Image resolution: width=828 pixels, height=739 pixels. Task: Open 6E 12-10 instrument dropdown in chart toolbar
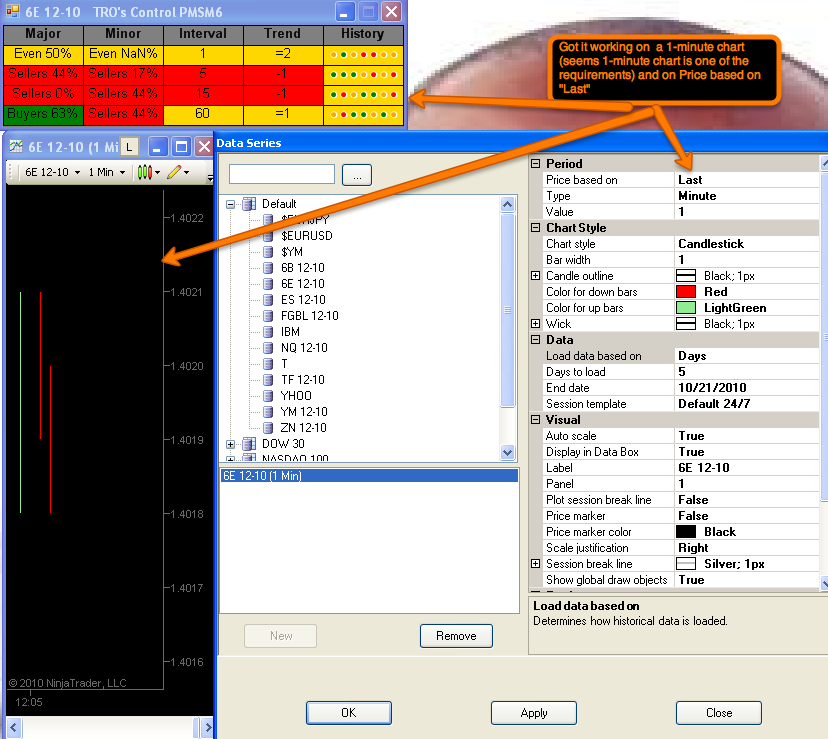coord(53,172)
